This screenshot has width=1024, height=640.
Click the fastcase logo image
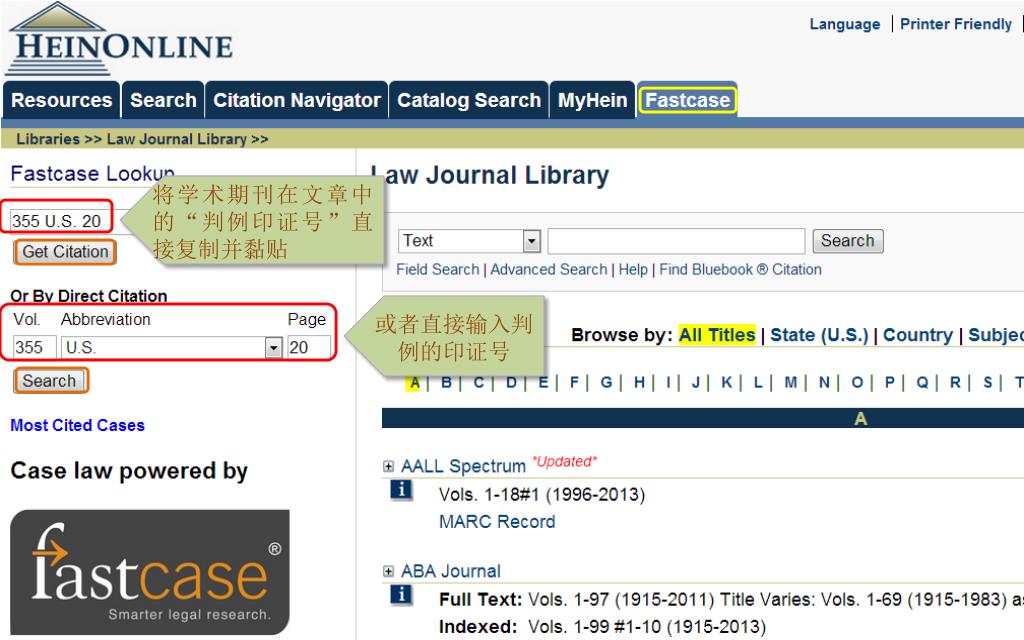[150, 571]
